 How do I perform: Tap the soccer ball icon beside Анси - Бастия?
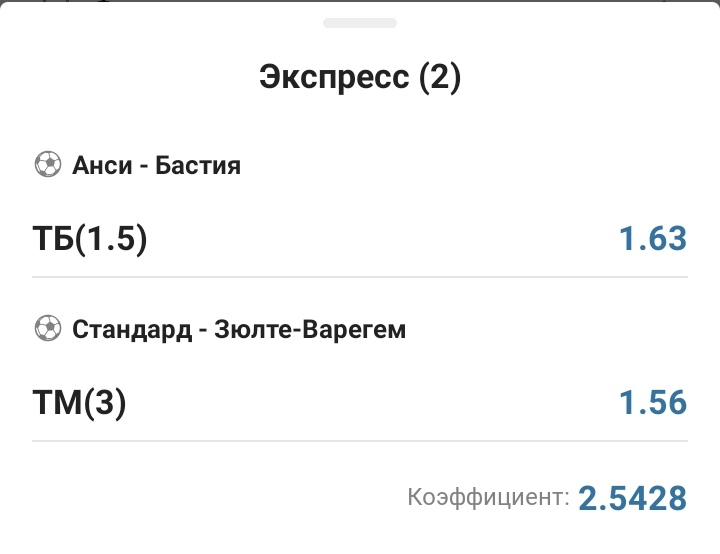click(x=47, y=165)
